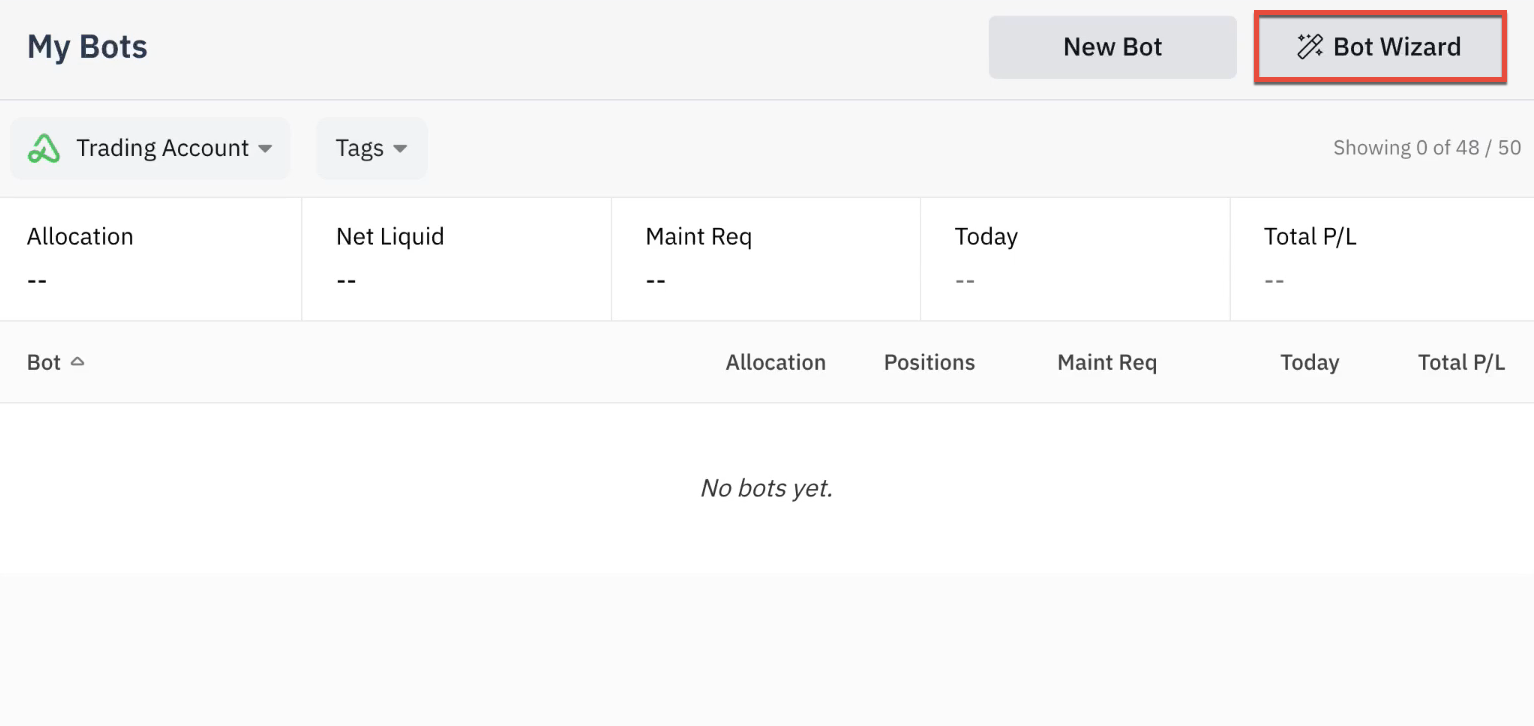Launch the Bot Wizard button
The width and height of the screenshot is (1534, 726).
tap(1380, 47)
